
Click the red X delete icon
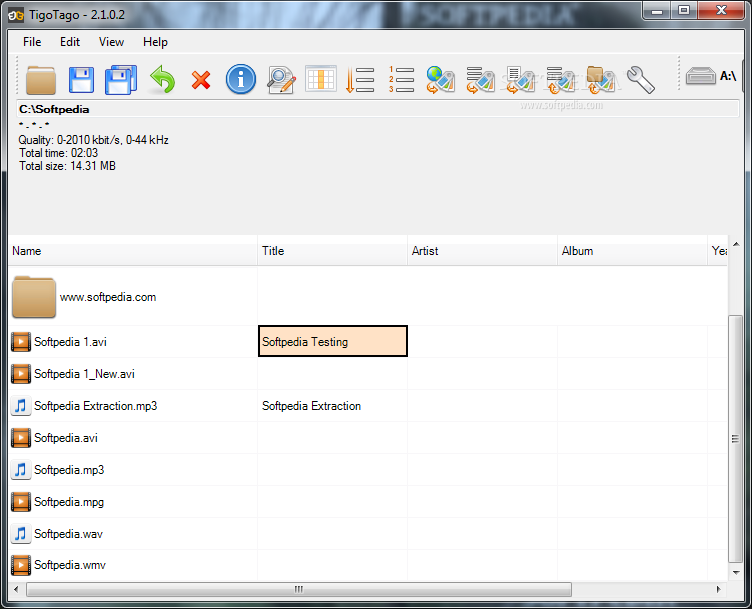[201, 80]
